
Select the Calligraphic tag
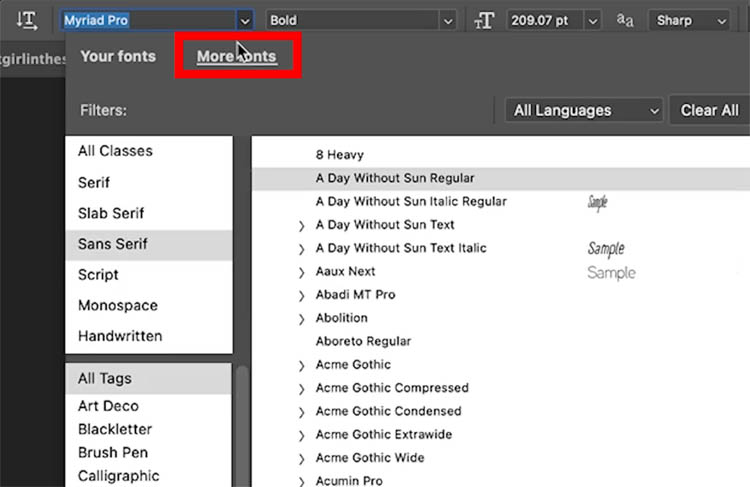pos(149,476)
